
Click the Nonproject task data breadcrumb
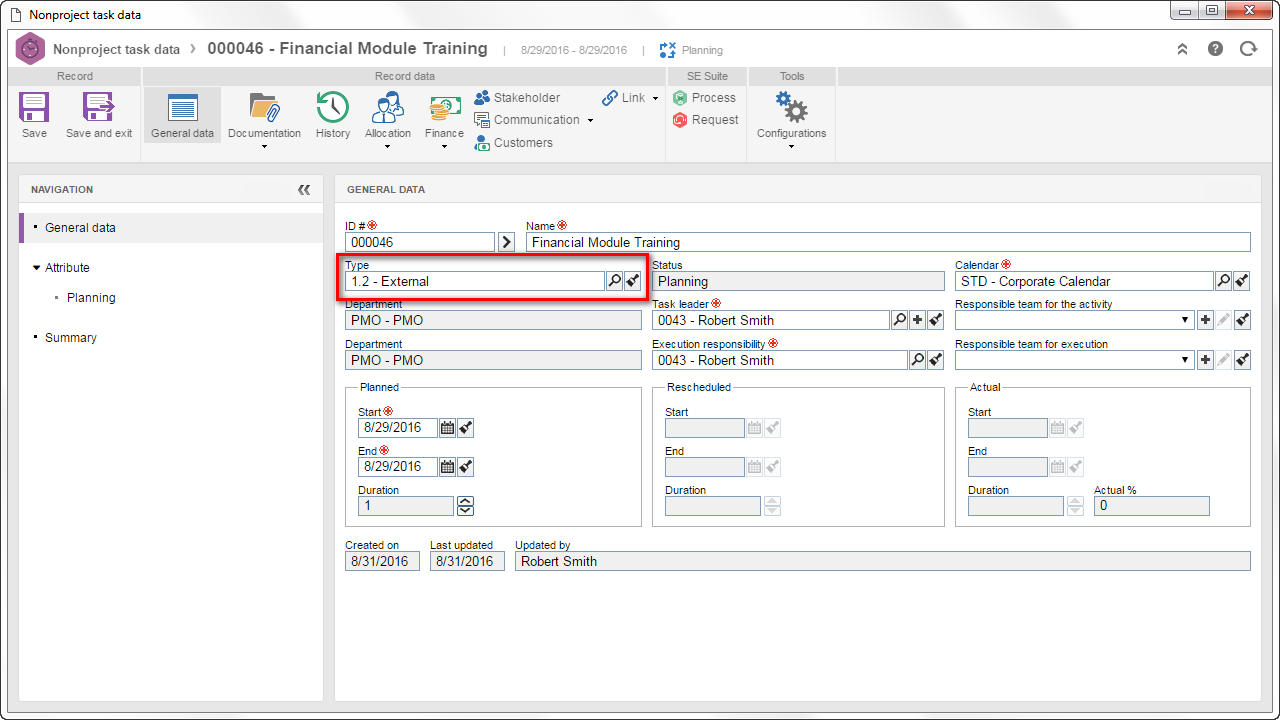click(116, 49)
